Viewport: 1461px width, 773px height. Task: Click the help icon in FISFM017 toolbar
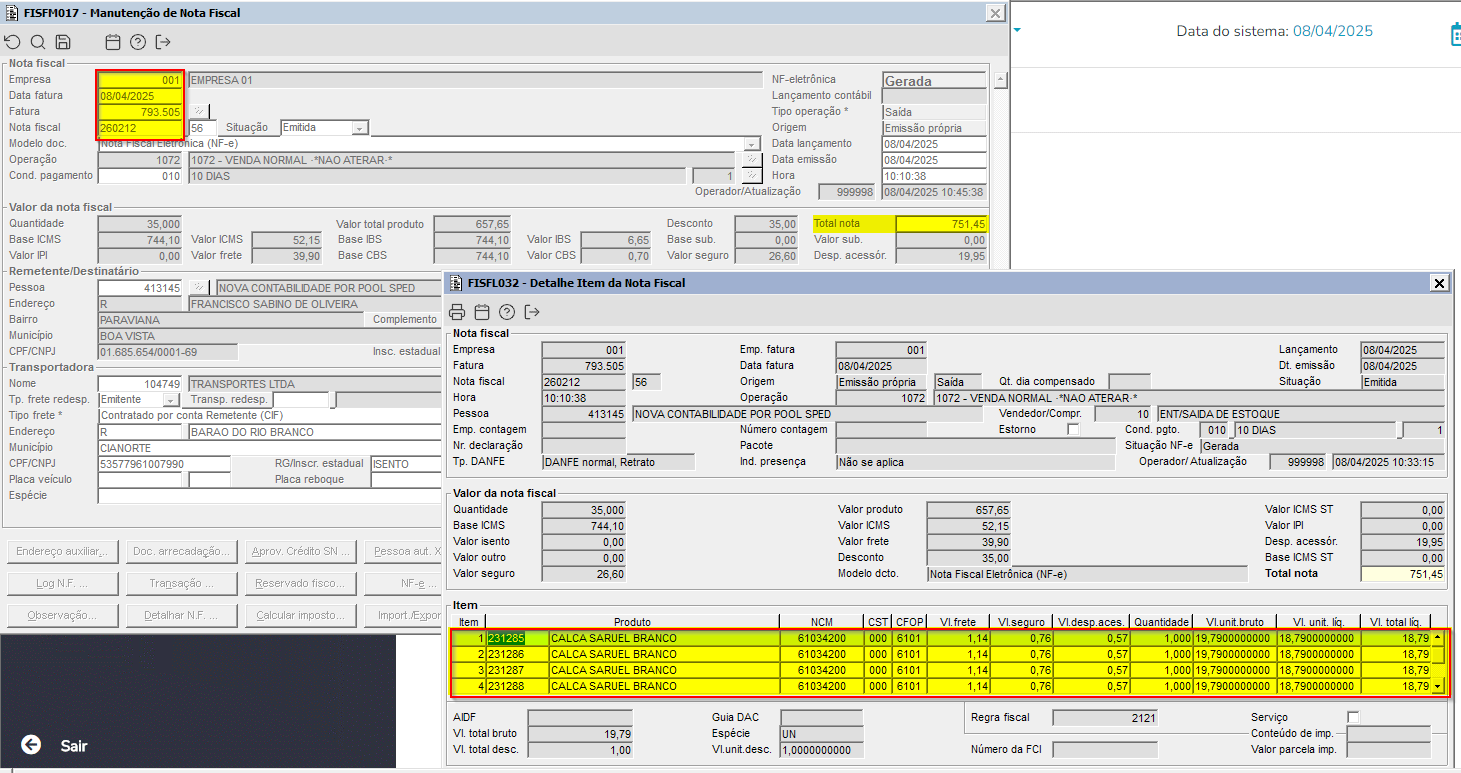[138, 42]
